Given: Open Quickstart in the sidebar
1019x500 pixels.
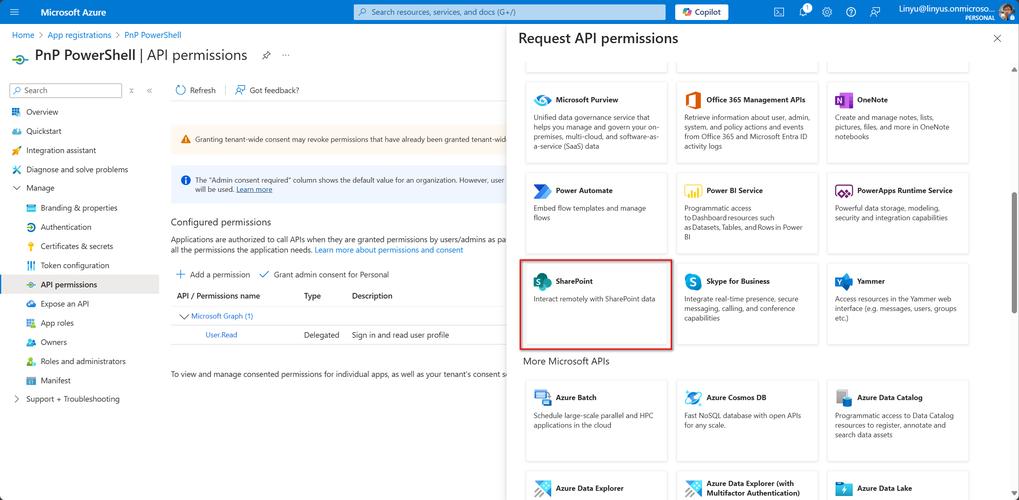Looking at the screenshot, I should [44, 131].
